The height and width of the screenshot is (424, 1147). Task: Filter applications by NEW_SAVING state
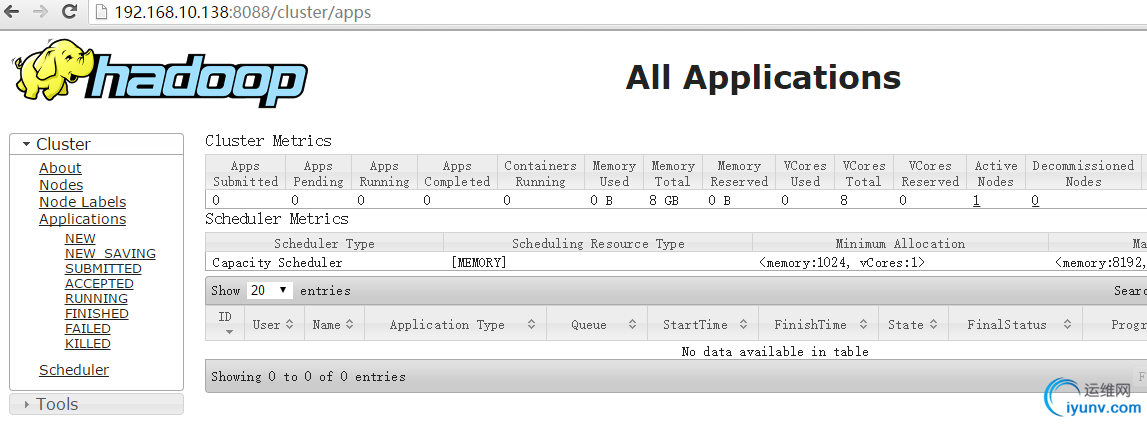(110, 254)
